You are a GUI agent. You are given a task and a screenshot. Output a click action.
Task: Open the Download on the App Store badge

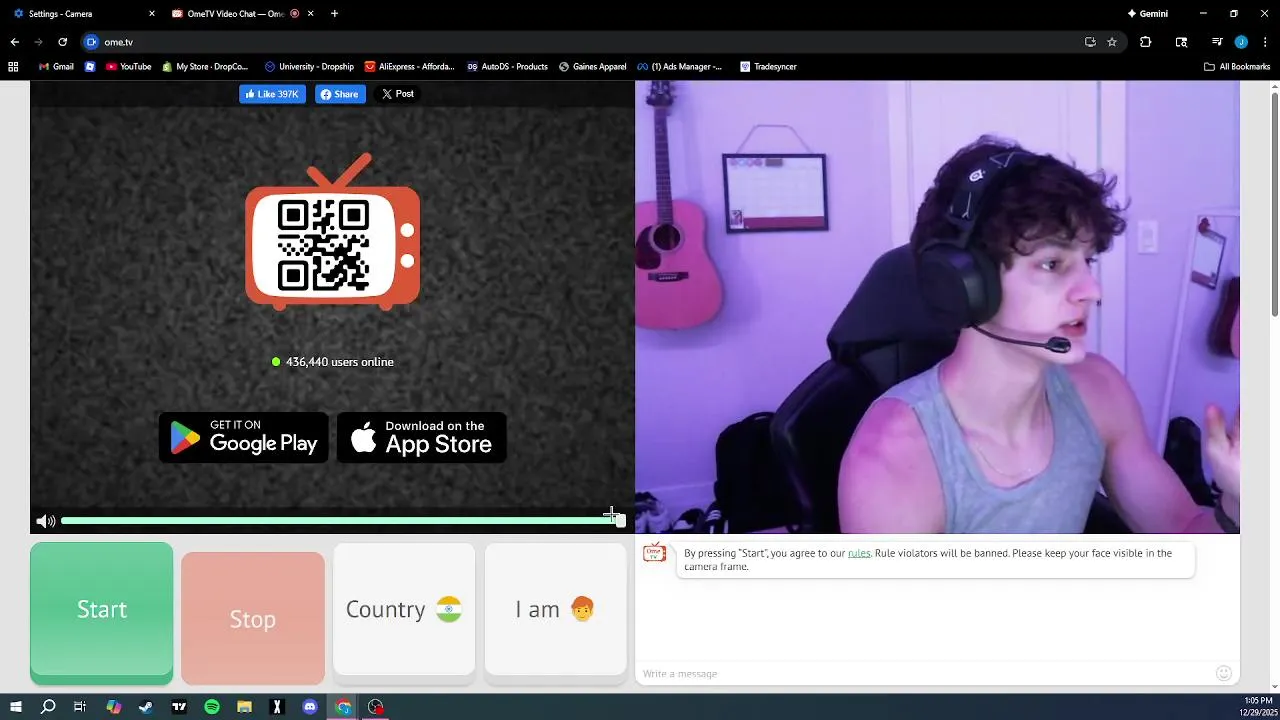point(422,438)
